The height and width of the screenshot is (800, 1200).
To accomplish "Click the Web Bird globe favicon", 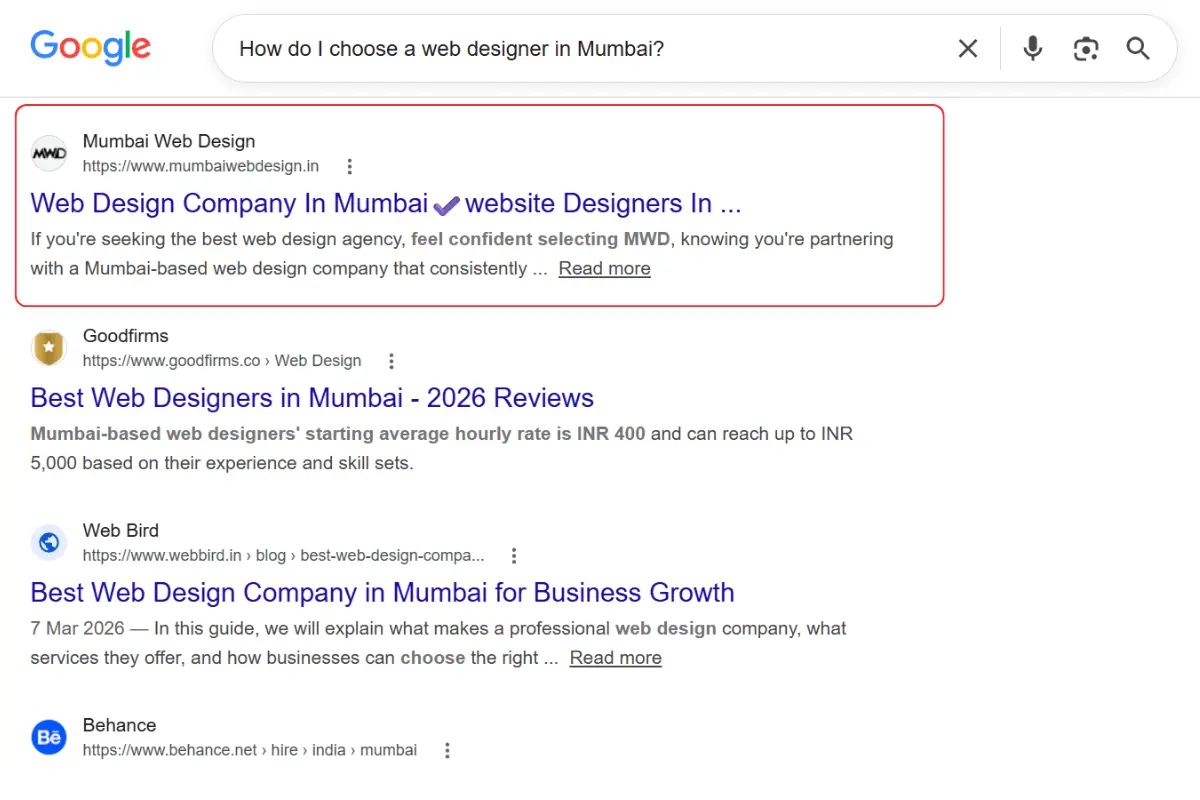I will tap(49, 543).
